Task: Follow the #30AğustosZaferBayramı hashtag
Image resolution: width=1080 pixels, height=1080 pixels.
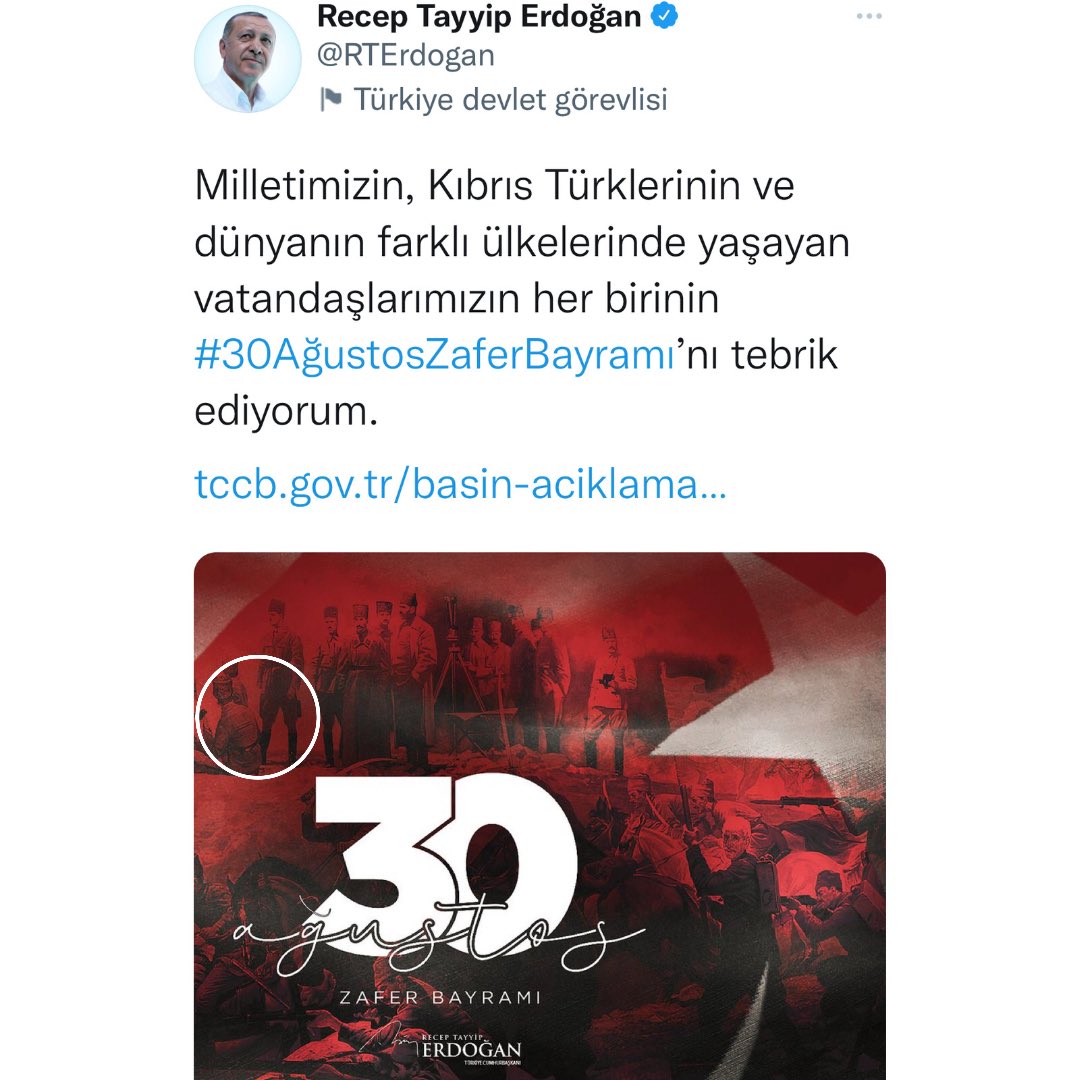Action: click(434, 355)
